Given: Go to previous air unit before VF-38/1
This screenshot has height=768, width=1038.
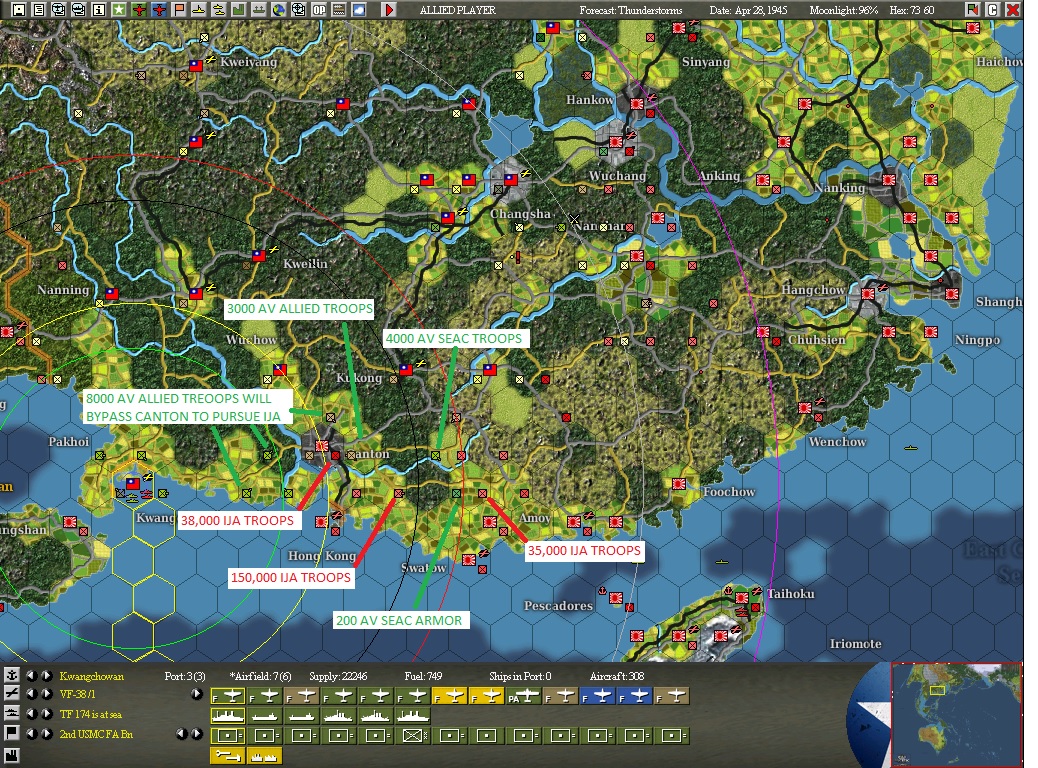Looking at the screenshot, I should pyautogui.click(x=31, y=694).
